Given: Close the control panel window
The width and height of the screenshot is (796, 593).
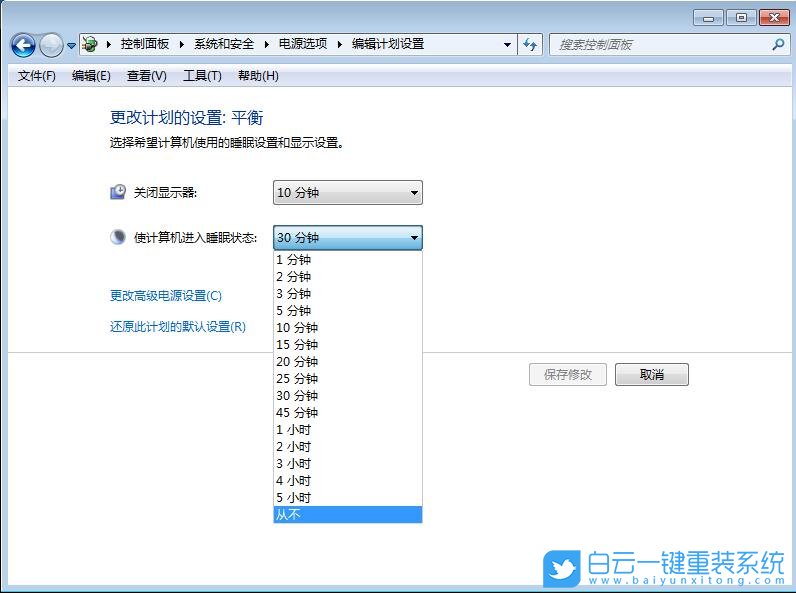Looking at the screenshot, I should tap(774, 18).
